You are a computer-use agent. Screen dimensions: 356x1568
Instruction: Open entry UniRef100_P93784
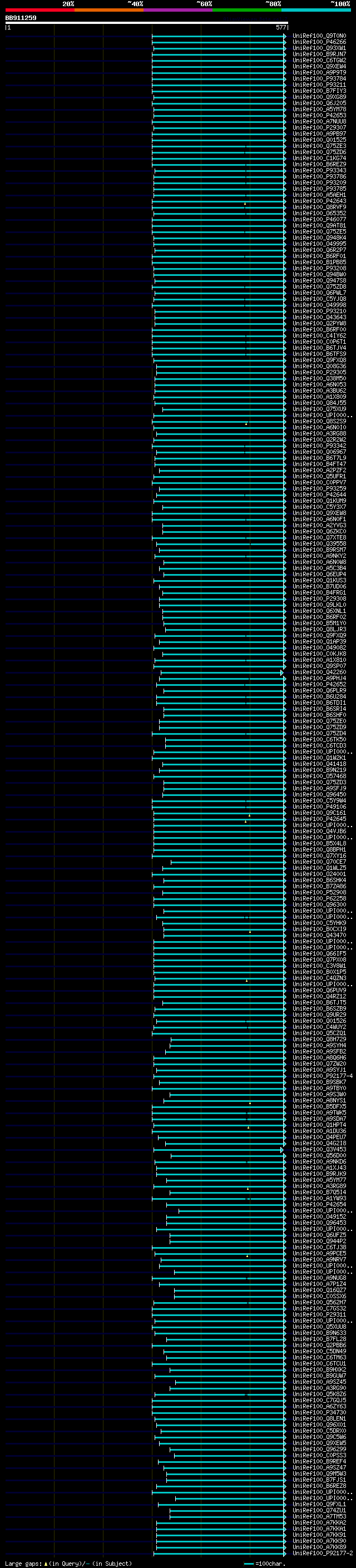[x=319, y=78]
